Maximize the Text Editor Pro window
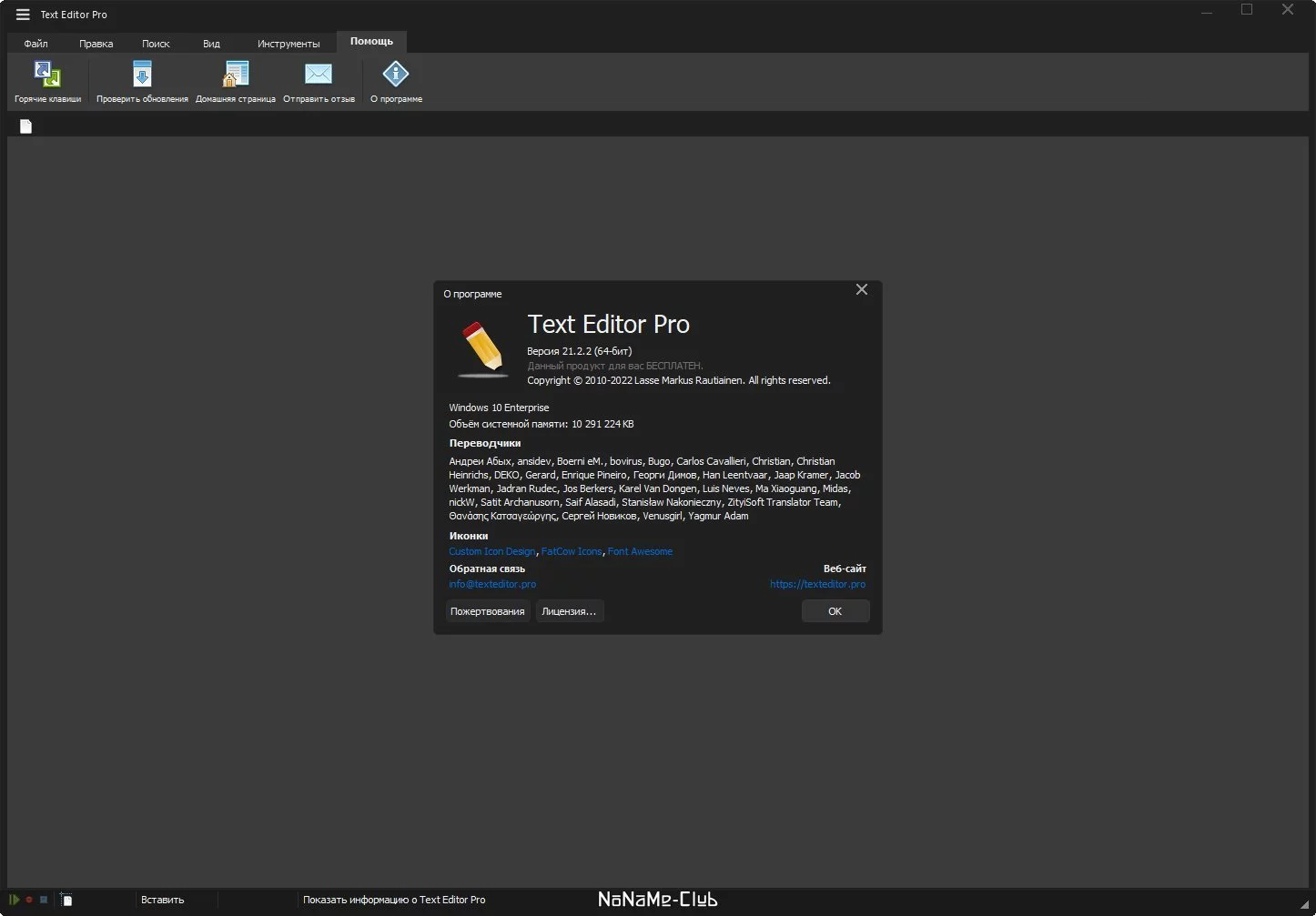This screenshot has height=916, width=1316. 1247,10
